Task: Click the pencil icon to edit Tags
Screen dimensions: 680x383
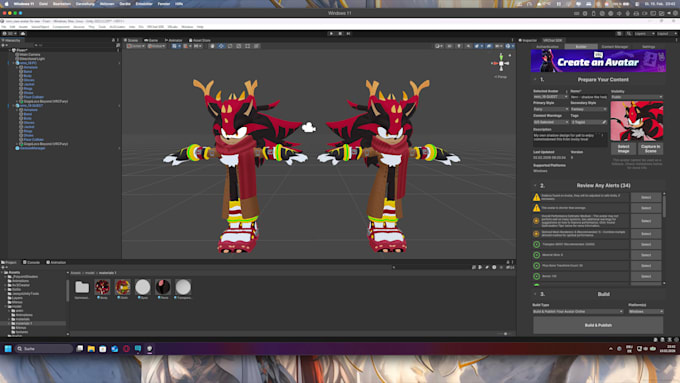Action: coord(604,122)
